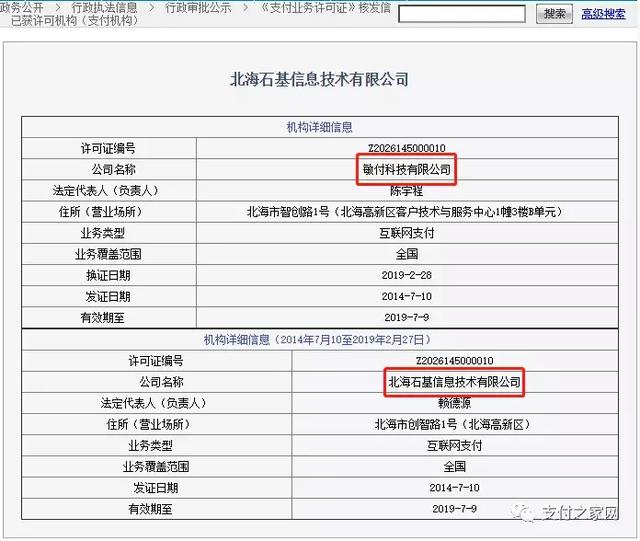Click the first table's 业务类型 label
The width and height of the screenshot is (640, 541).
(102, 233)
